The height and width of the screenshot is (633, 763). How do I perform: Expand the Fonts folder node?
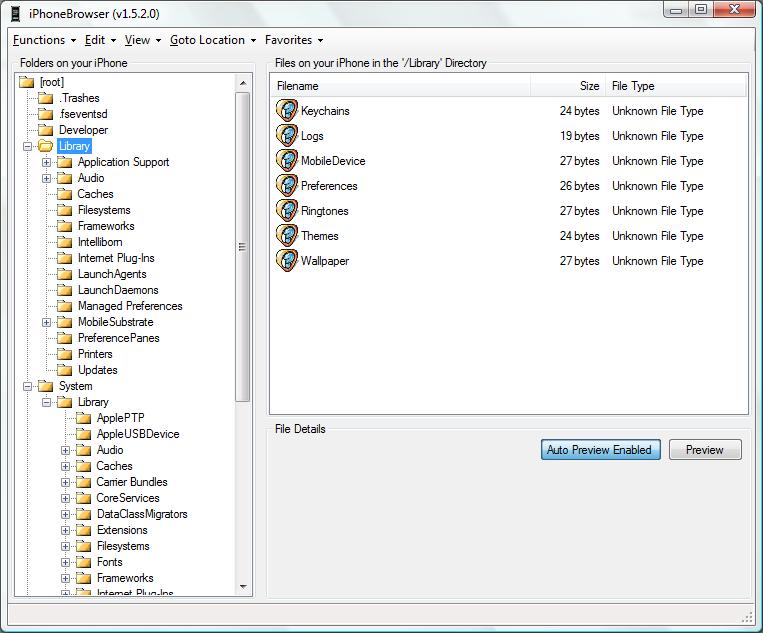tap(65, 562)
